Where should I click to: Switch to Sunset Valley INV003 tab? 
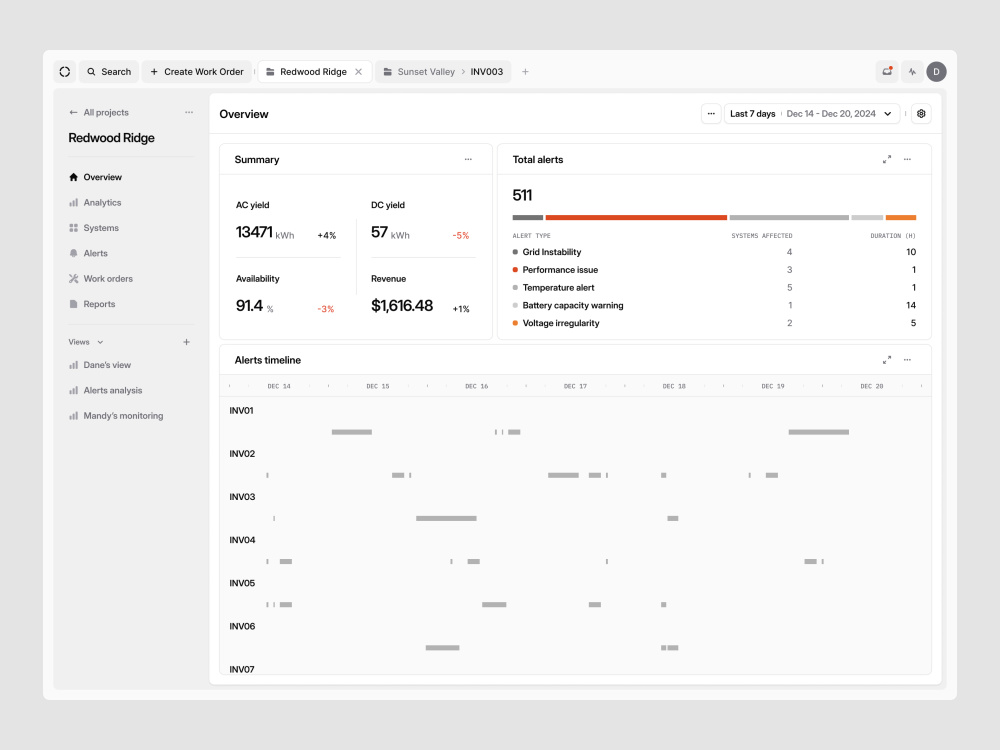coord(443,71)
